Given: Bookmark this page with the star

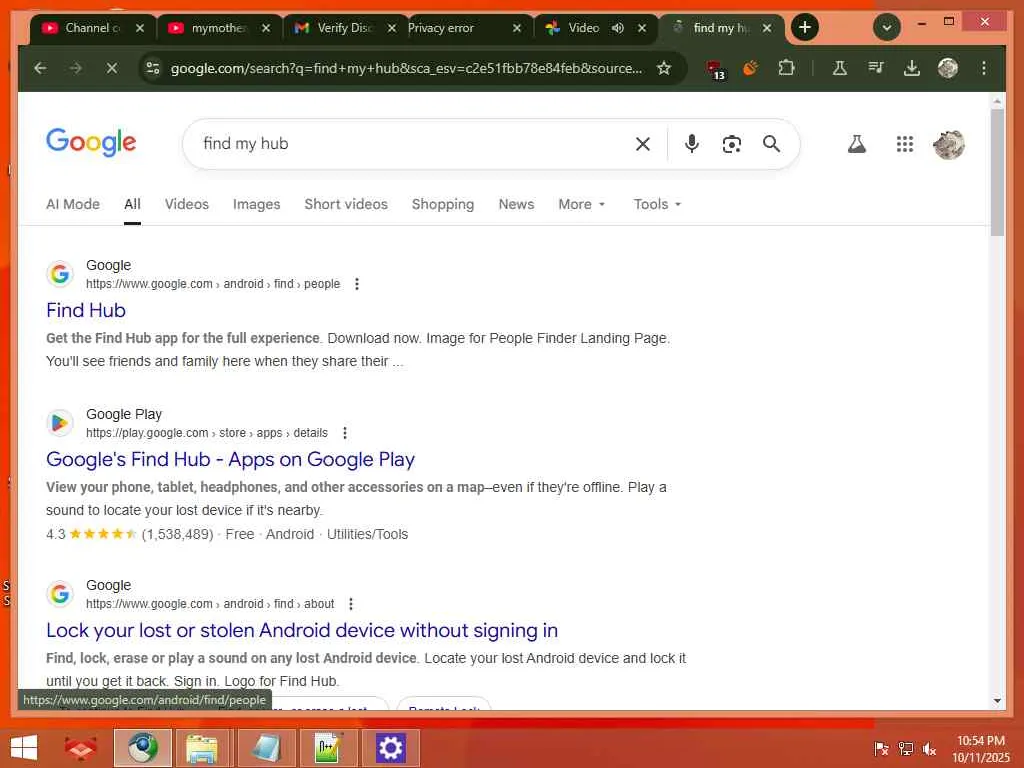Looking at the screenshot, I should point(664,68).
